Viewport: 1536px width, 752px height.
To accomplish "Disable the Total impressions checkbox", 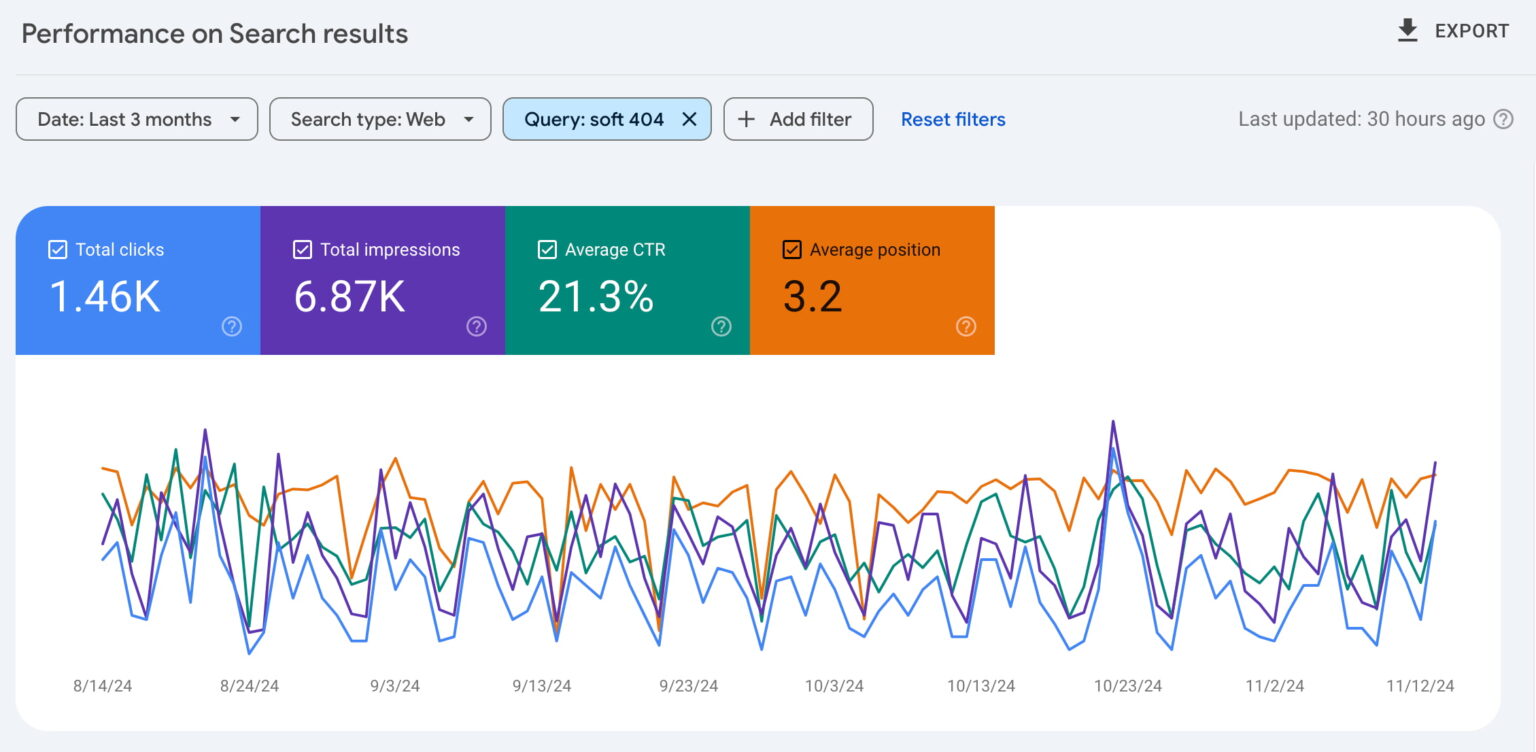I will coord(302,249).
